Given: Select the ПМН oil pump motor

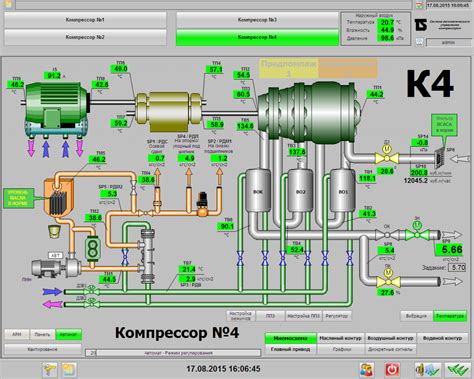Looking at the screenshot, I should click(x=45, y=268).
